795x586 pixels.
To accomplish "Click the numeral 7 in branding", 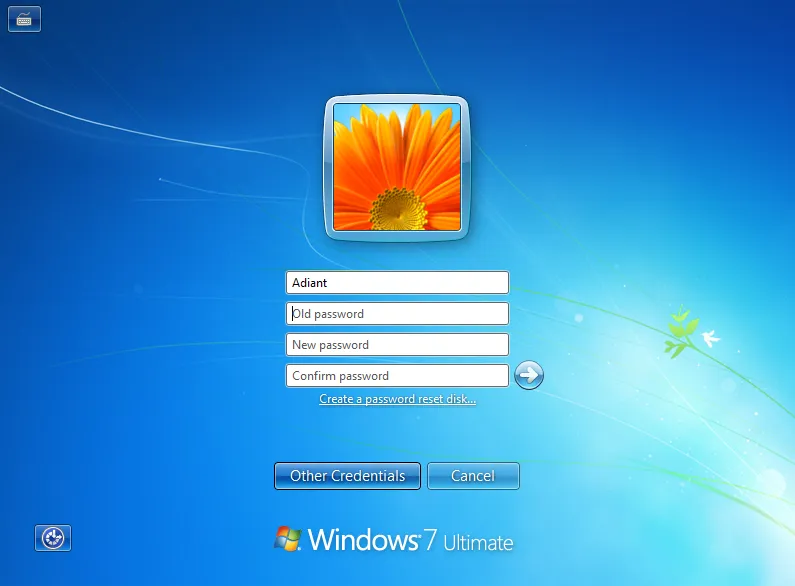I will pos(430,539).
